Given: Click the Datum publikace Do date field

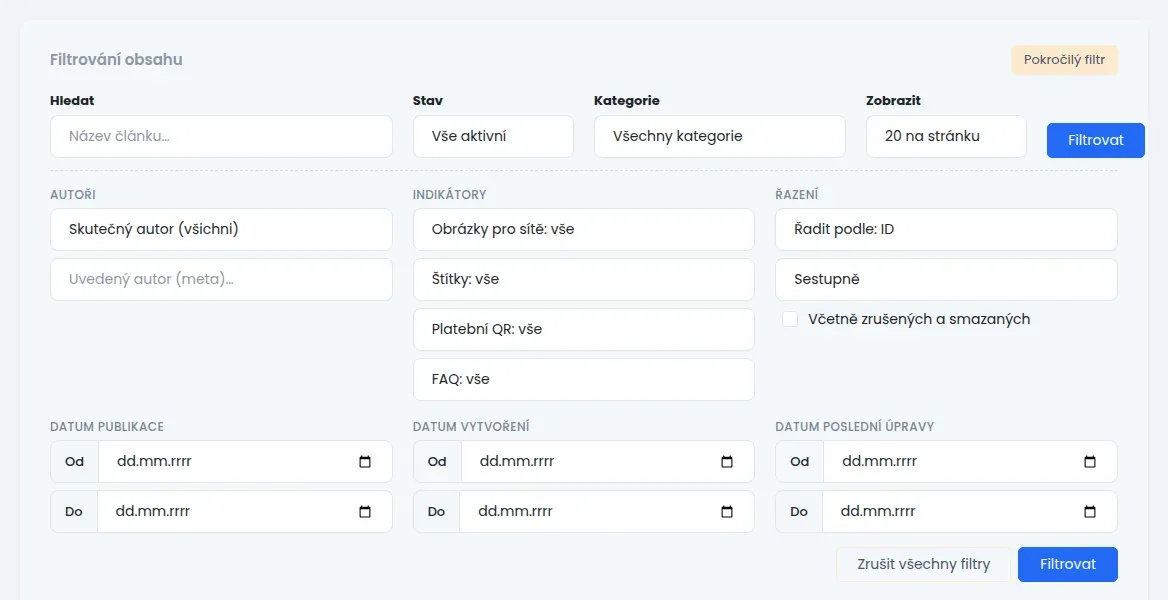Looking at the screenshot, I should pos(244,511).
